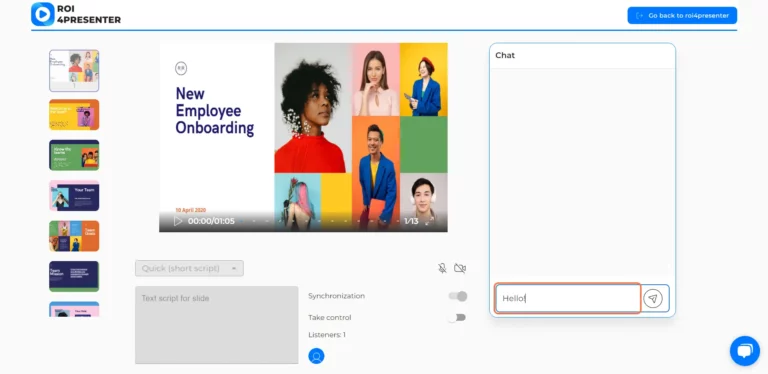Image resolution: width=768 pixels, height=374 pixels.
Task: Toggle the Synchronization switch
Action: click(458, 296)
